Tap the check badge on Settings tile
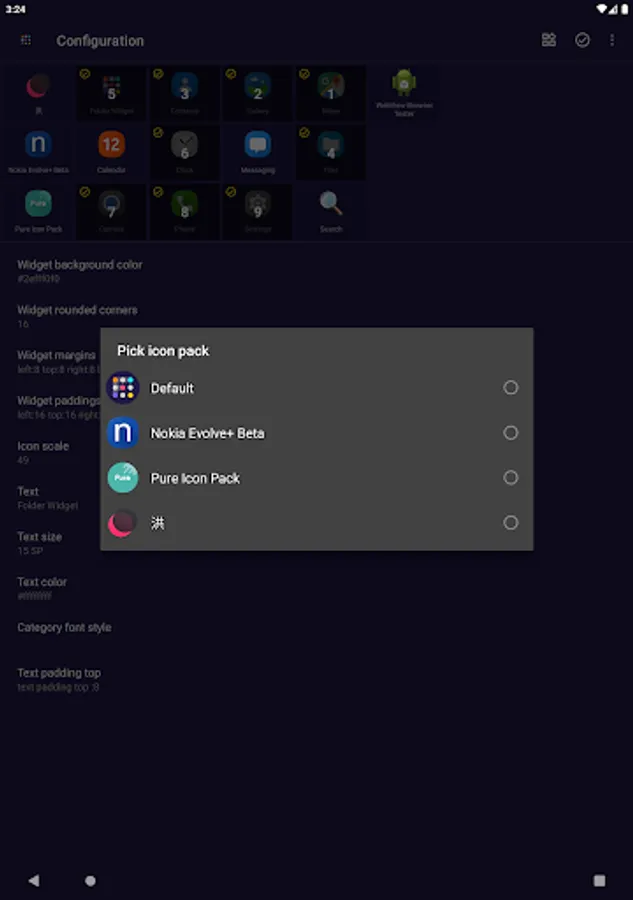Screen dimensions: 633x900 tap(231, 192)
